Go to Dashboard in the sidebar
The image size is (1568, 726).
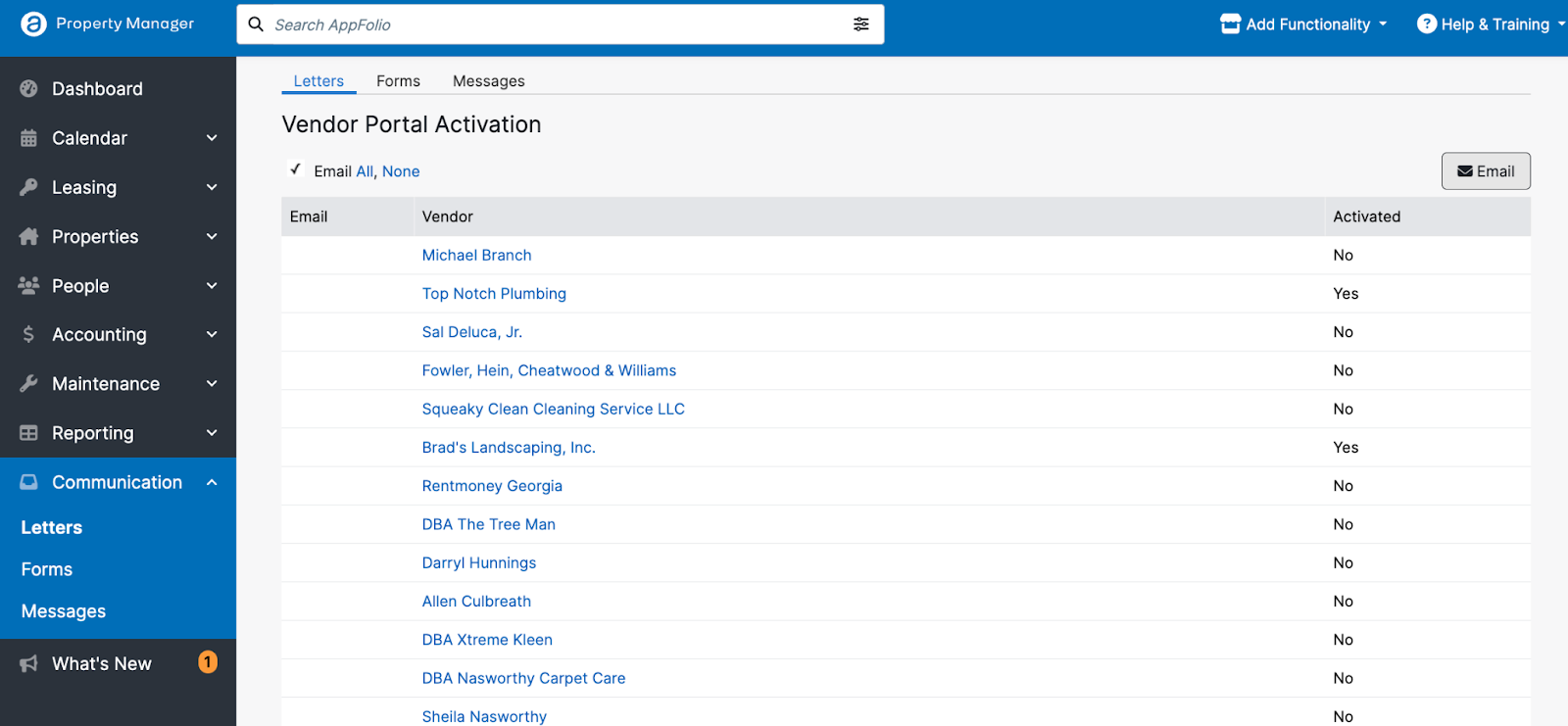(x=97, y=89)
